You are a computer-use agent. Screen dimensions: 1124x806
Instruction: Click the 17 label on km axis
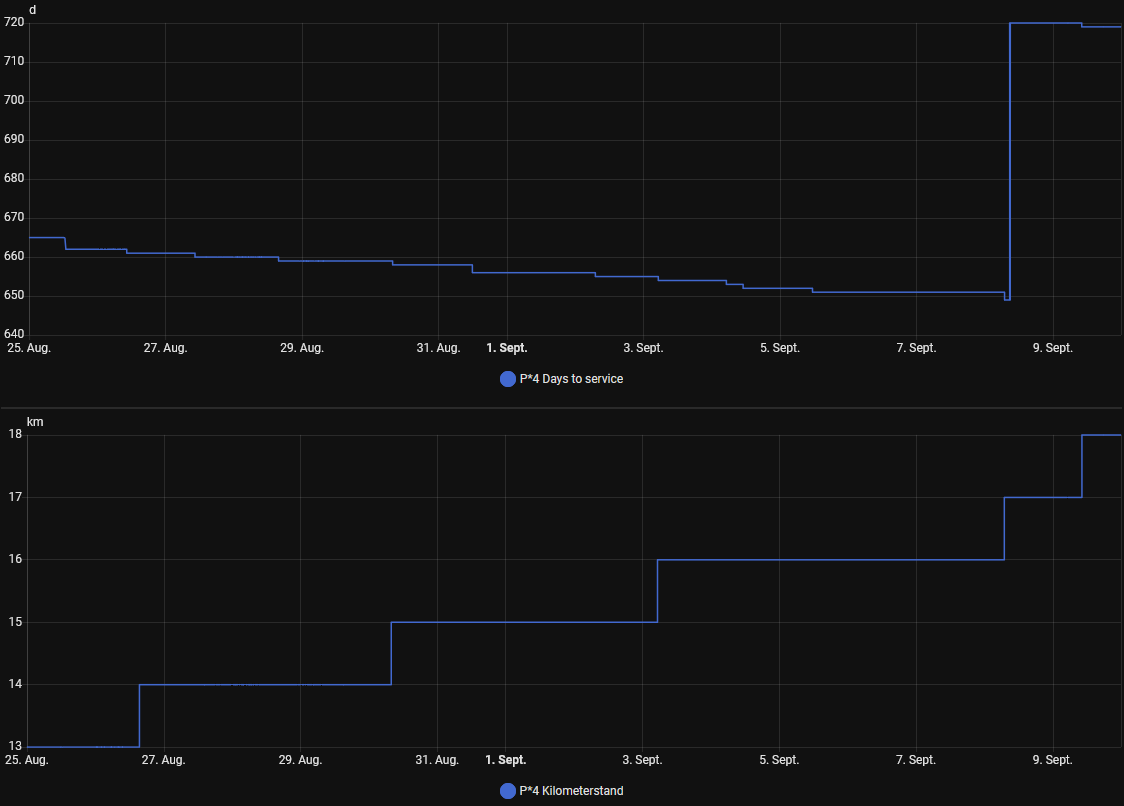click(x=15, y=497)
